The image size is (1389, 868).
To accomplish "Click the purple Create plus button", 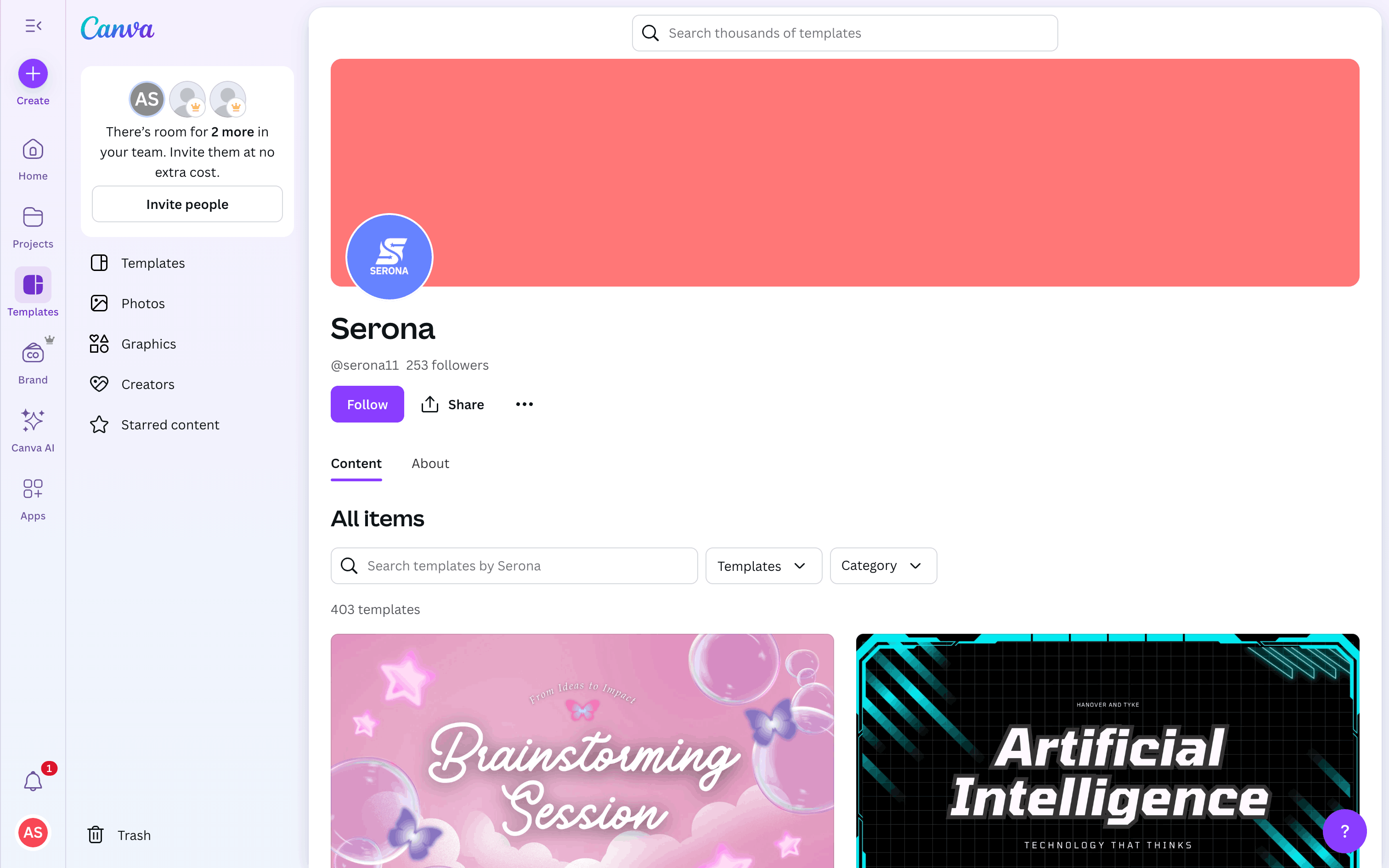I will pyautogui.click(x=33, y=73).
